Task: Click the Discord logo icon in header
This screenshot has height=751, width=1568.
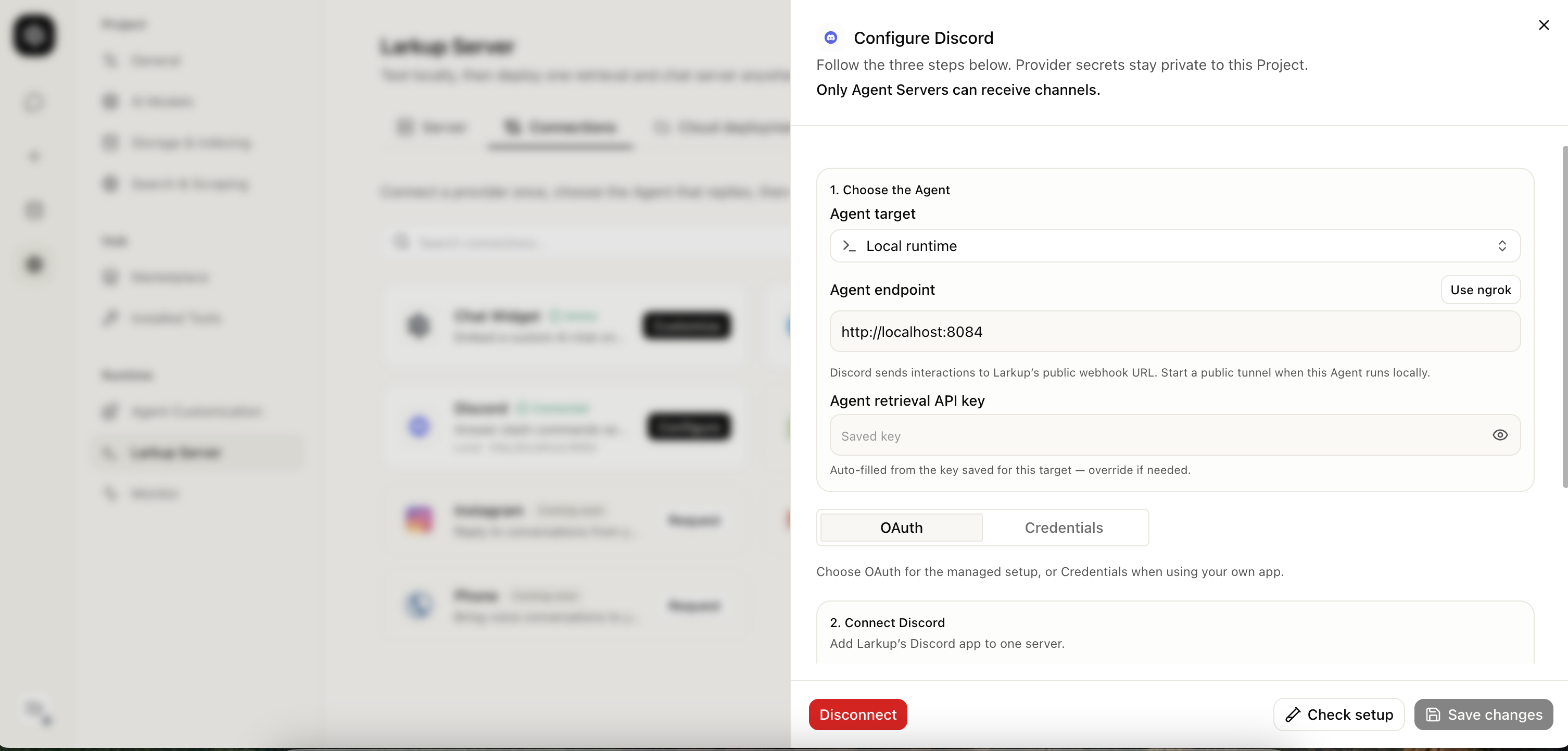Action: (x=830, y=38)
